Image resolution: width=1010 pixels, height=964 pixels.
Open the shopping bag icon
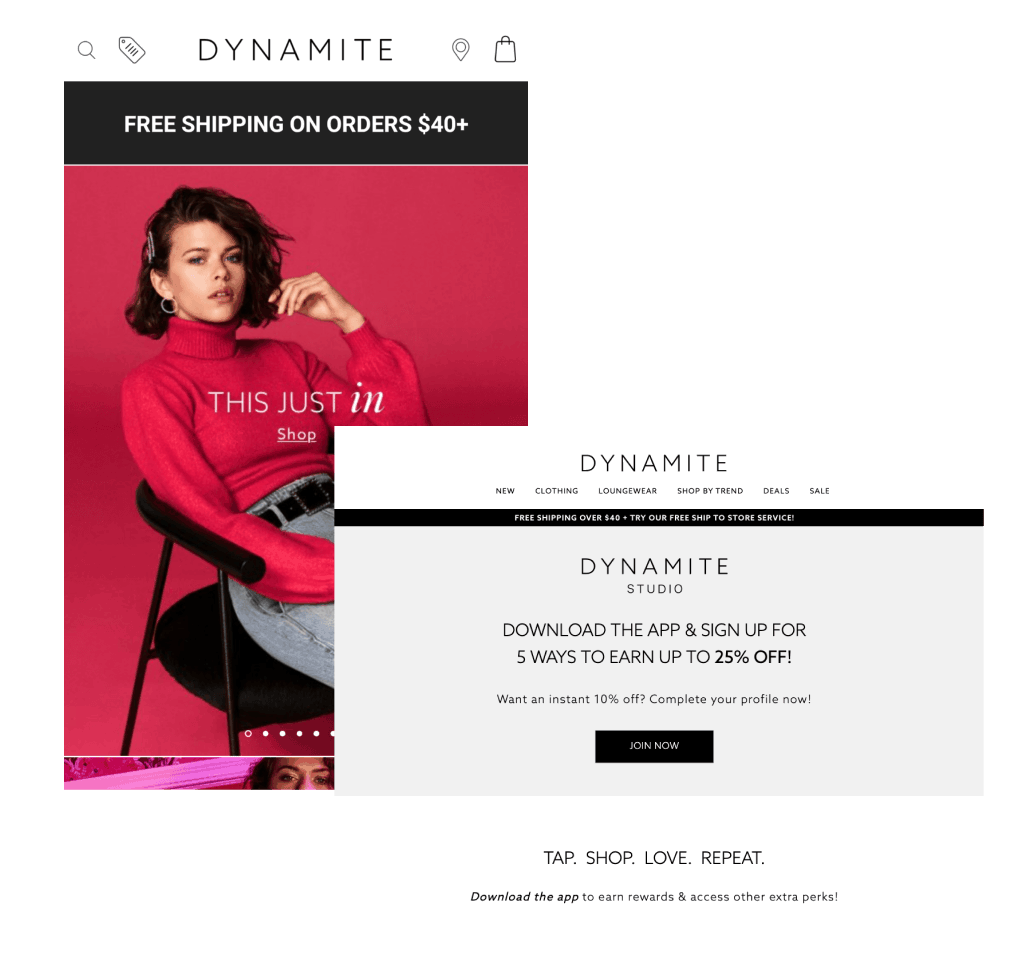(506, 49)
